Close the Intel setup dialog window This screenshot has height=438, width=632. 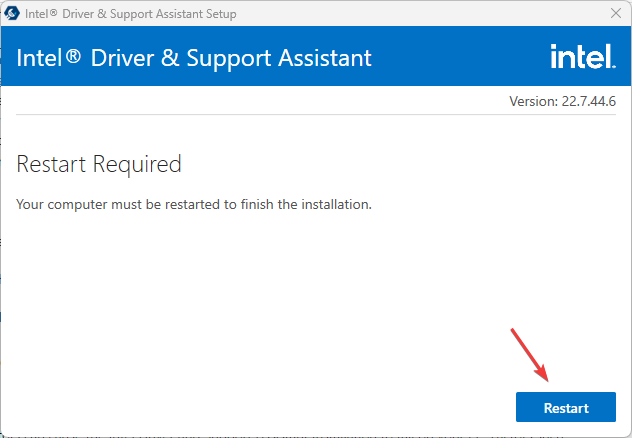pos(614,14)
